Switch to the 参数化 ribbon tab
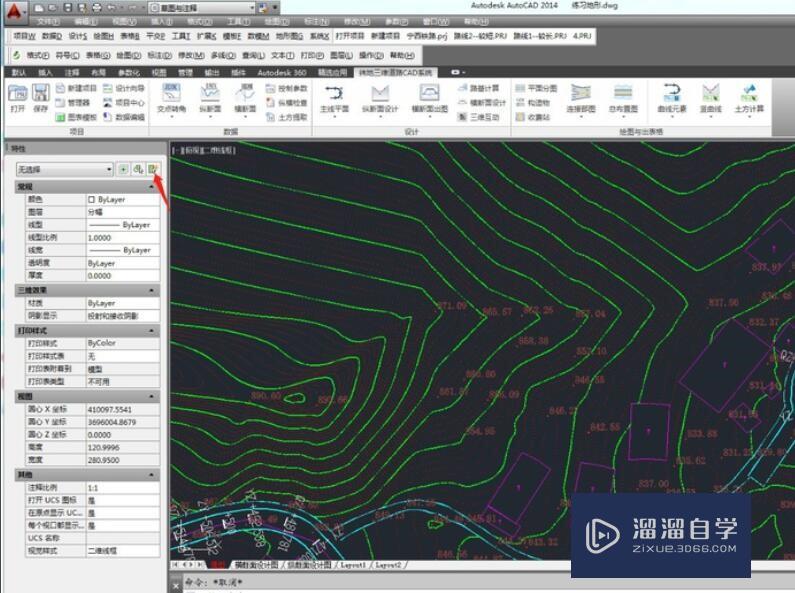The height and width of the screenshot is (593, 795). coord(129,72)
